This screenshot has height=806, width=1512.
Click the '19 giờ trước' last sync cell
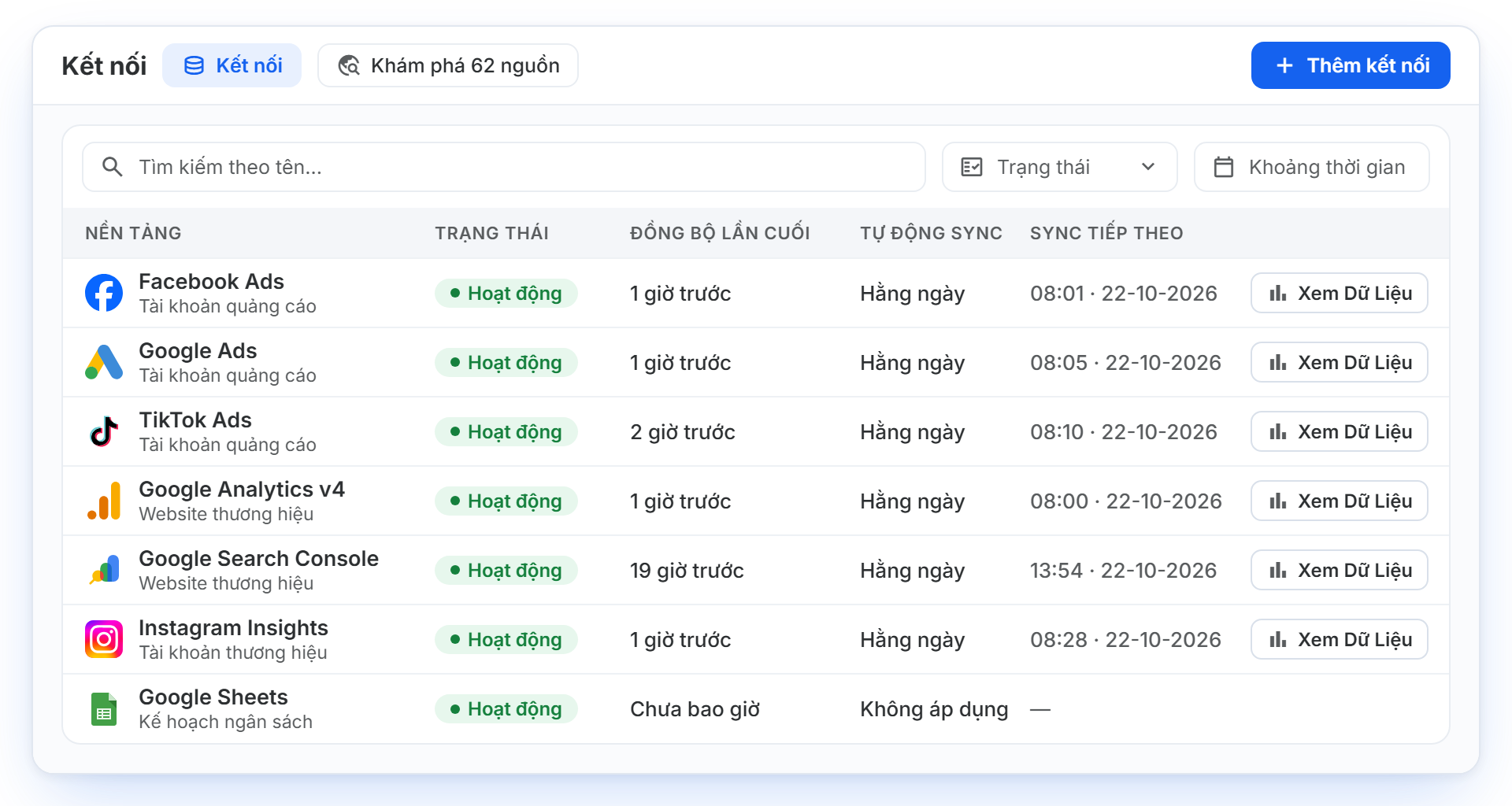coord(687,571)
